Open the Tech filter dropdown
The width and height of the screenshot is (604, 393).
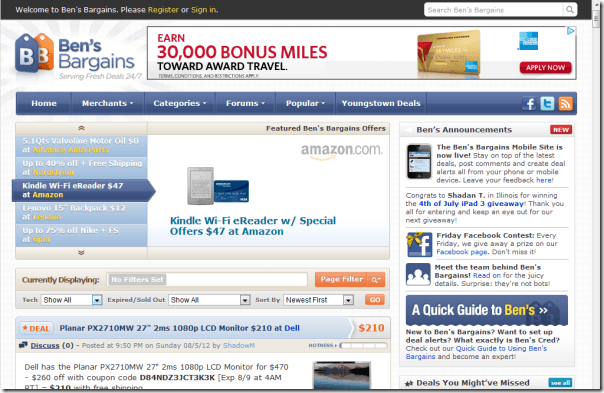pyautogui.click(x=71, y=300)
